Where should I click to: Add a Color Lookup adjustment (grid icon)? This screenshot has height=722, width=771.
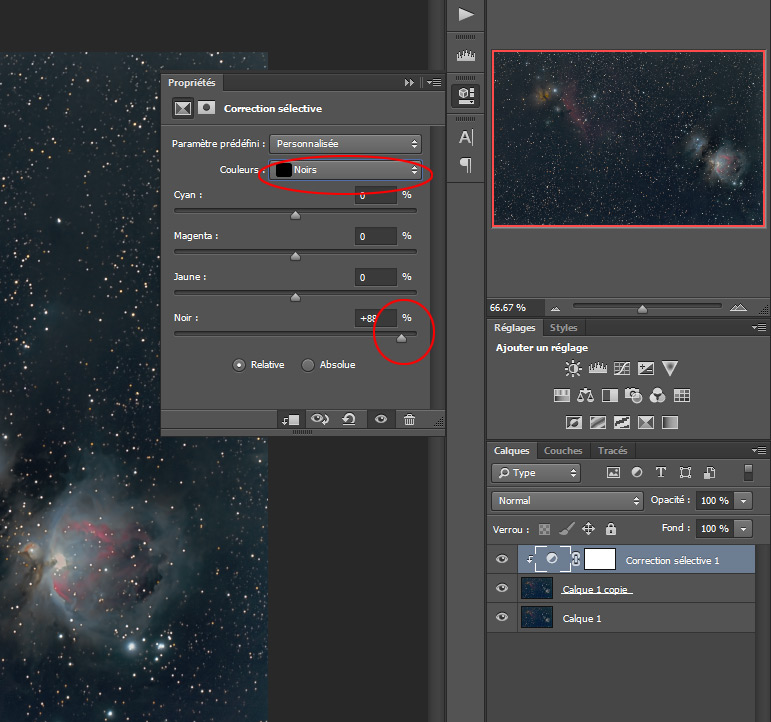point(682,395)
